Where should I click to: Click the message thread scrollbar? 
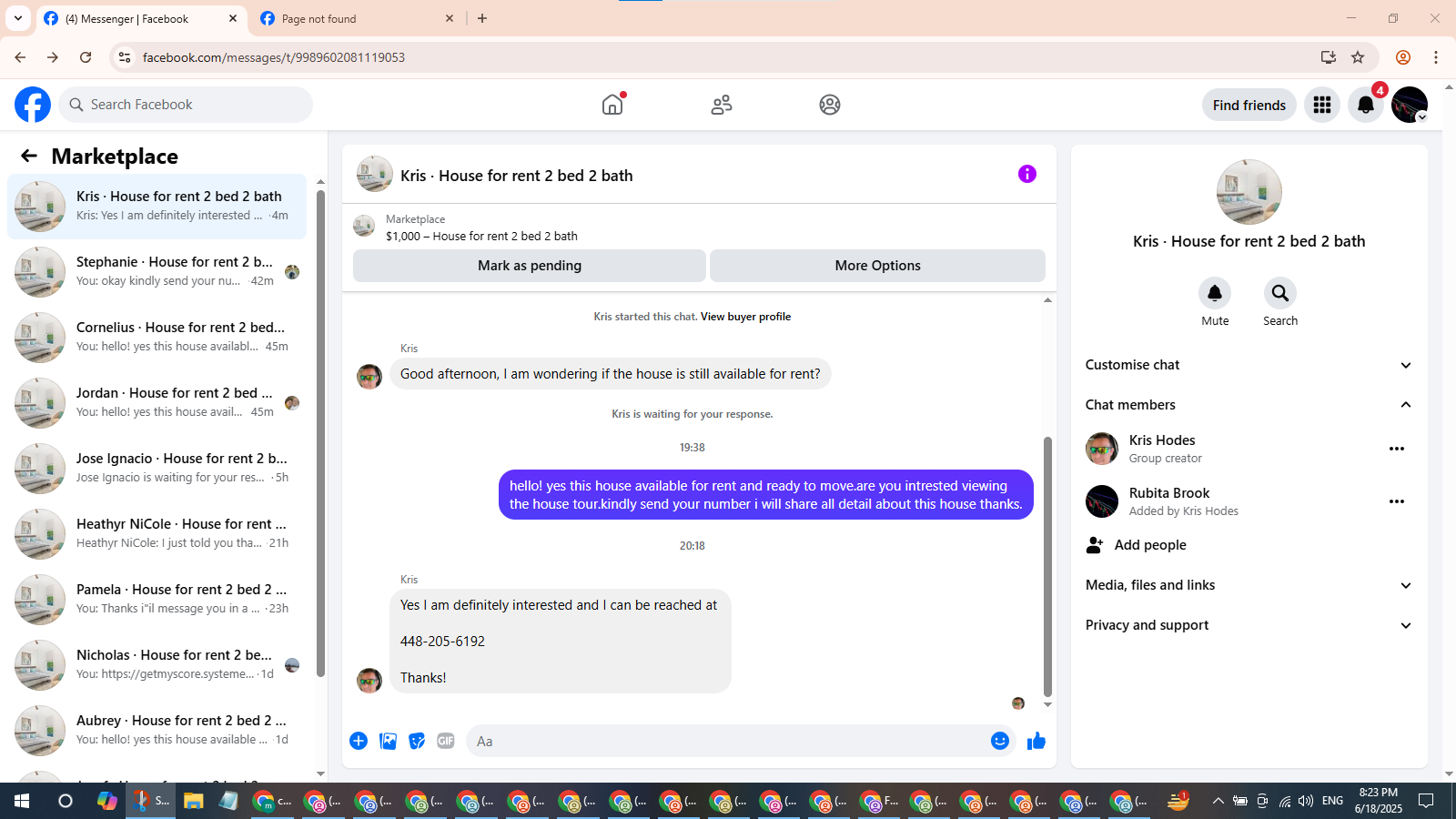1047,566
